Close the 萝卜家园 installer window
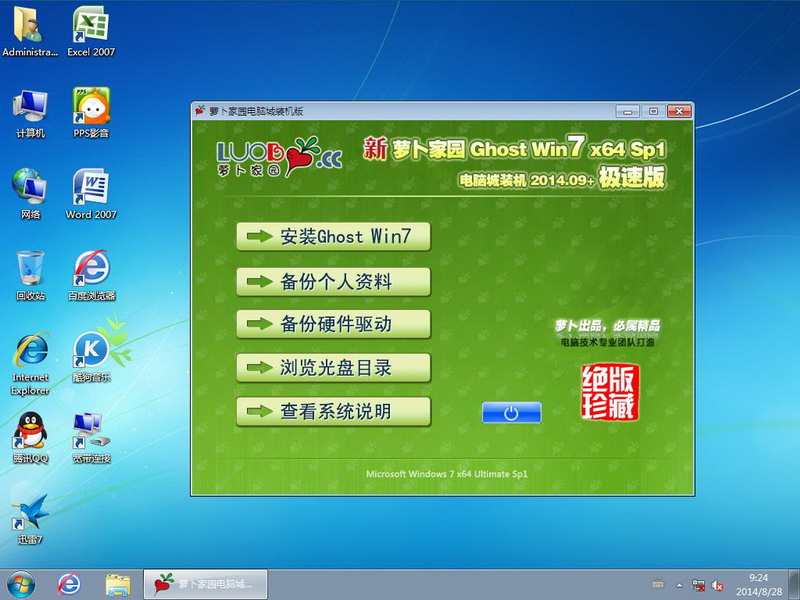This screenshot has width=800, height=600. pos(679,111)
